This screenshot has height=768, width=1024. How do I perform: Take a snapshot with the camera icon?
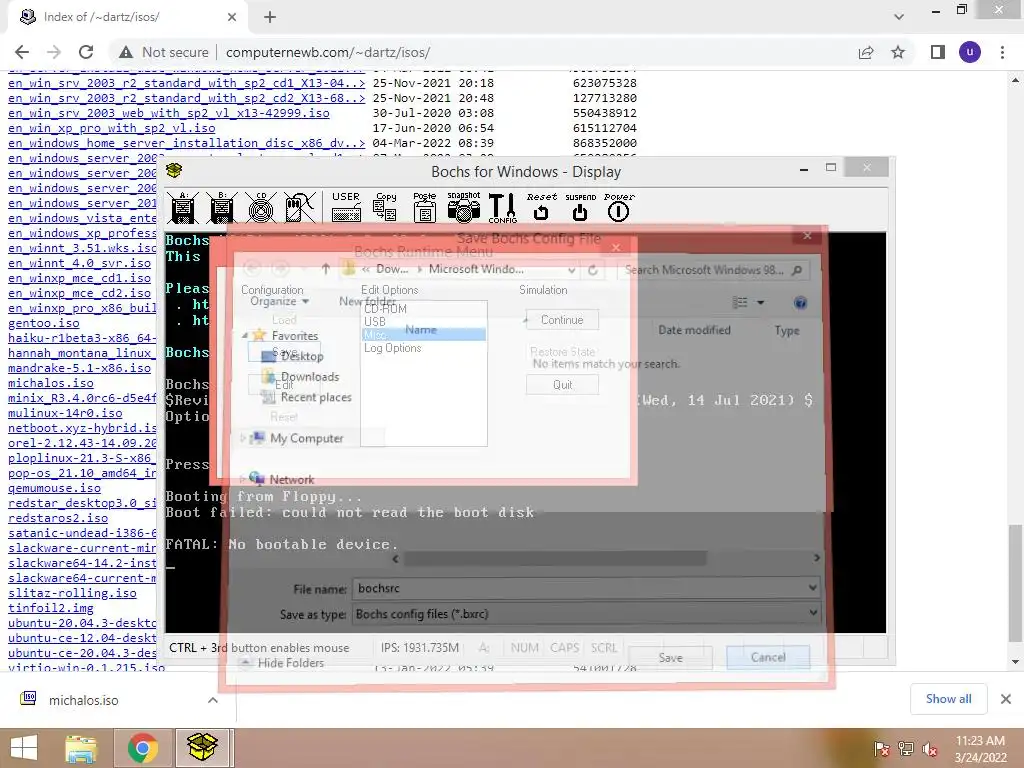point(464,208)
